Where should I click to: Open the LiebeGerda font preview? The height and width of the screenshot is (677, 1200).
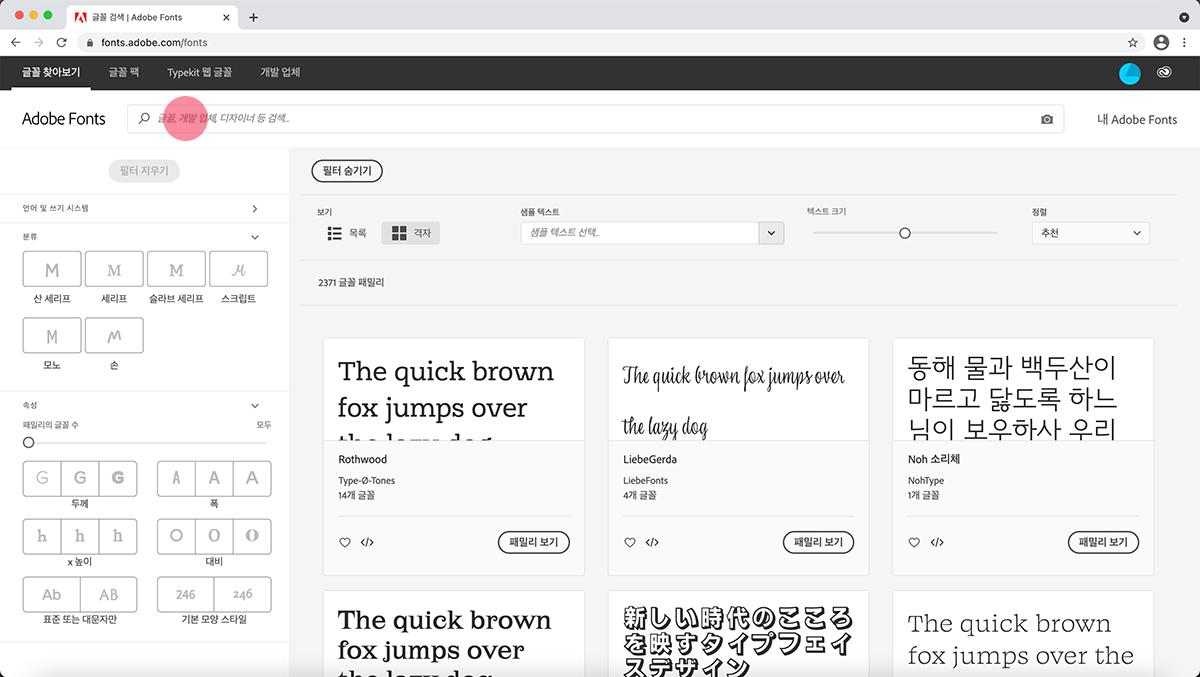(738, 390)
